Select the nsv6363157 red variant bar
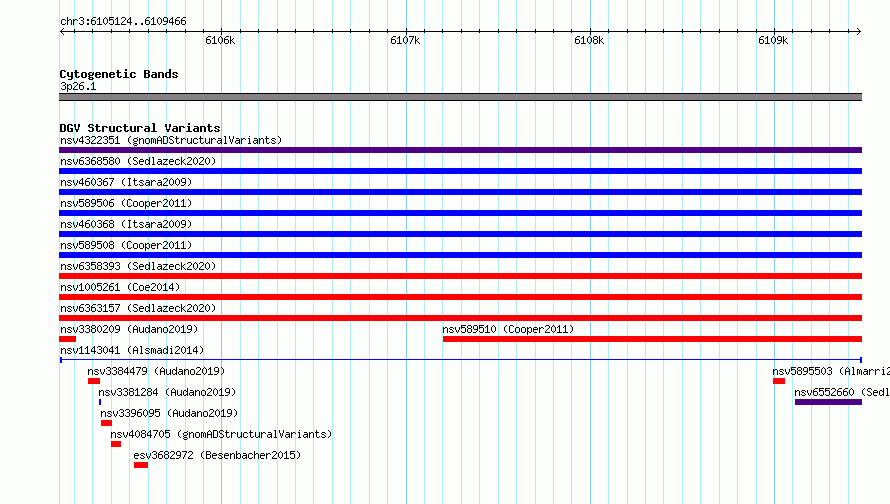Image resolution: width=890 pixels, height=504 pixels. pos(460,318)
